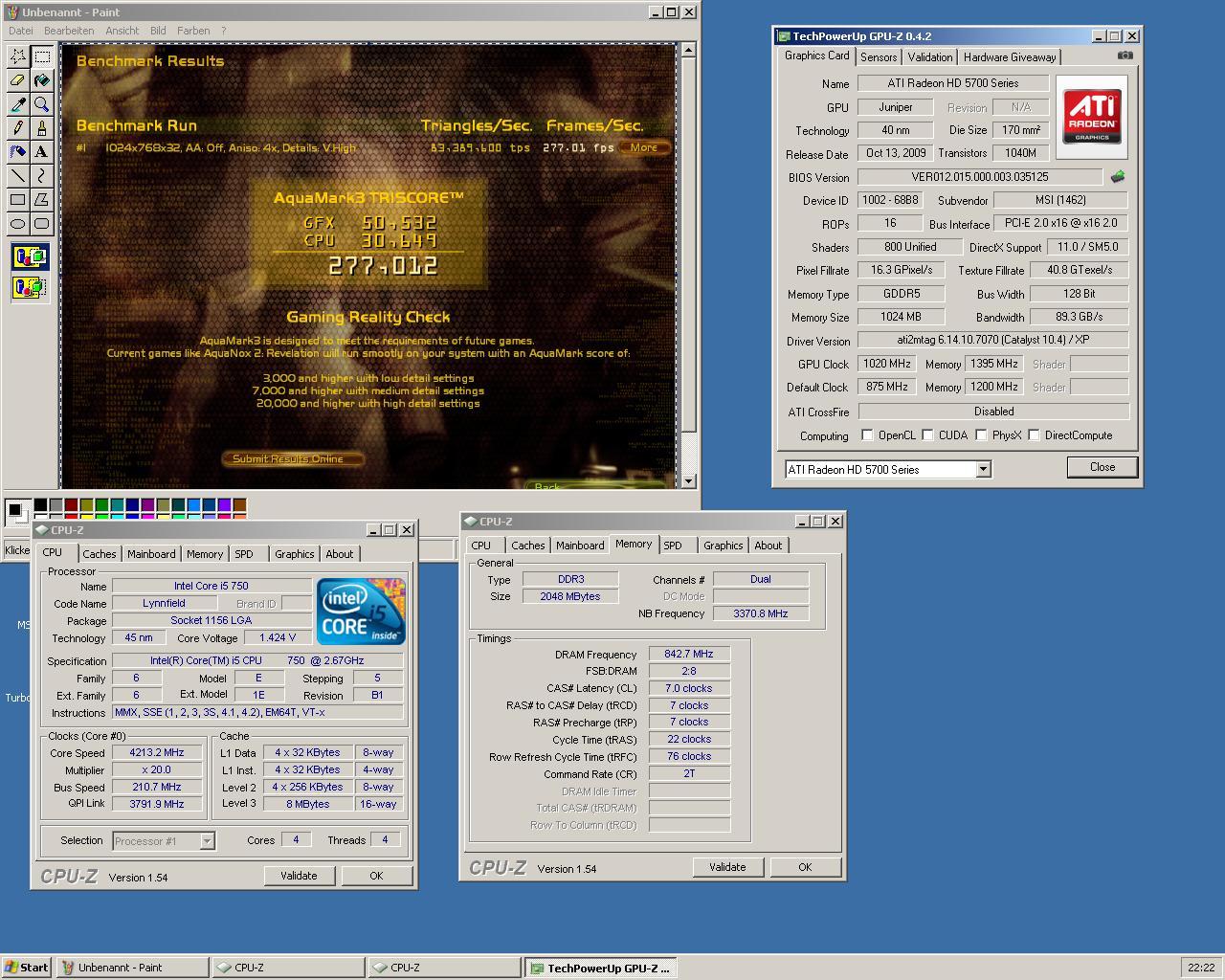Image resolution: width=1225 pixels, height=980 pixels.
Task: Select the Text tool in Paint
Action: (x=41, y=151)
